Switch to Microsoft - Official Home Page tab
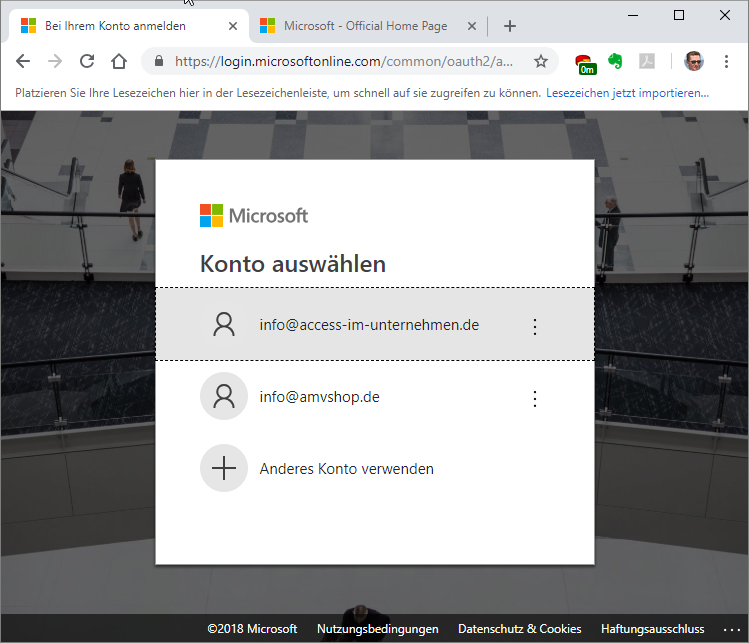Image resolution: width=749 pixels, height=643 pixels. tap(365, 26)
